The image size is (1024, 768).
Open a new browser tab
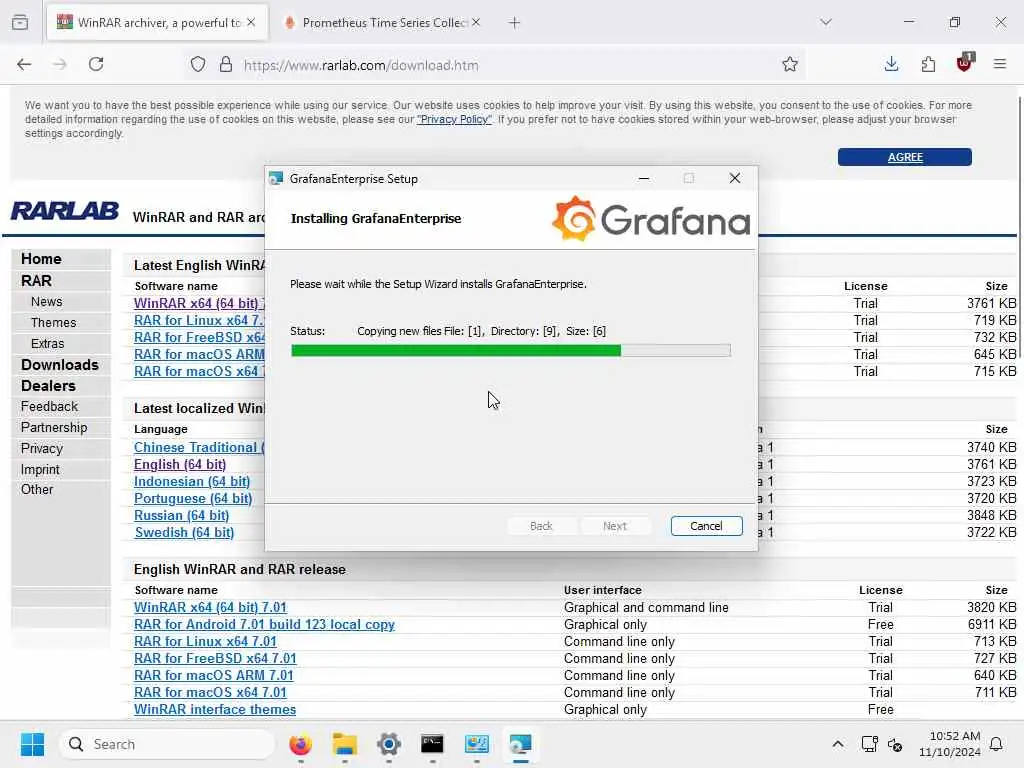515,23
